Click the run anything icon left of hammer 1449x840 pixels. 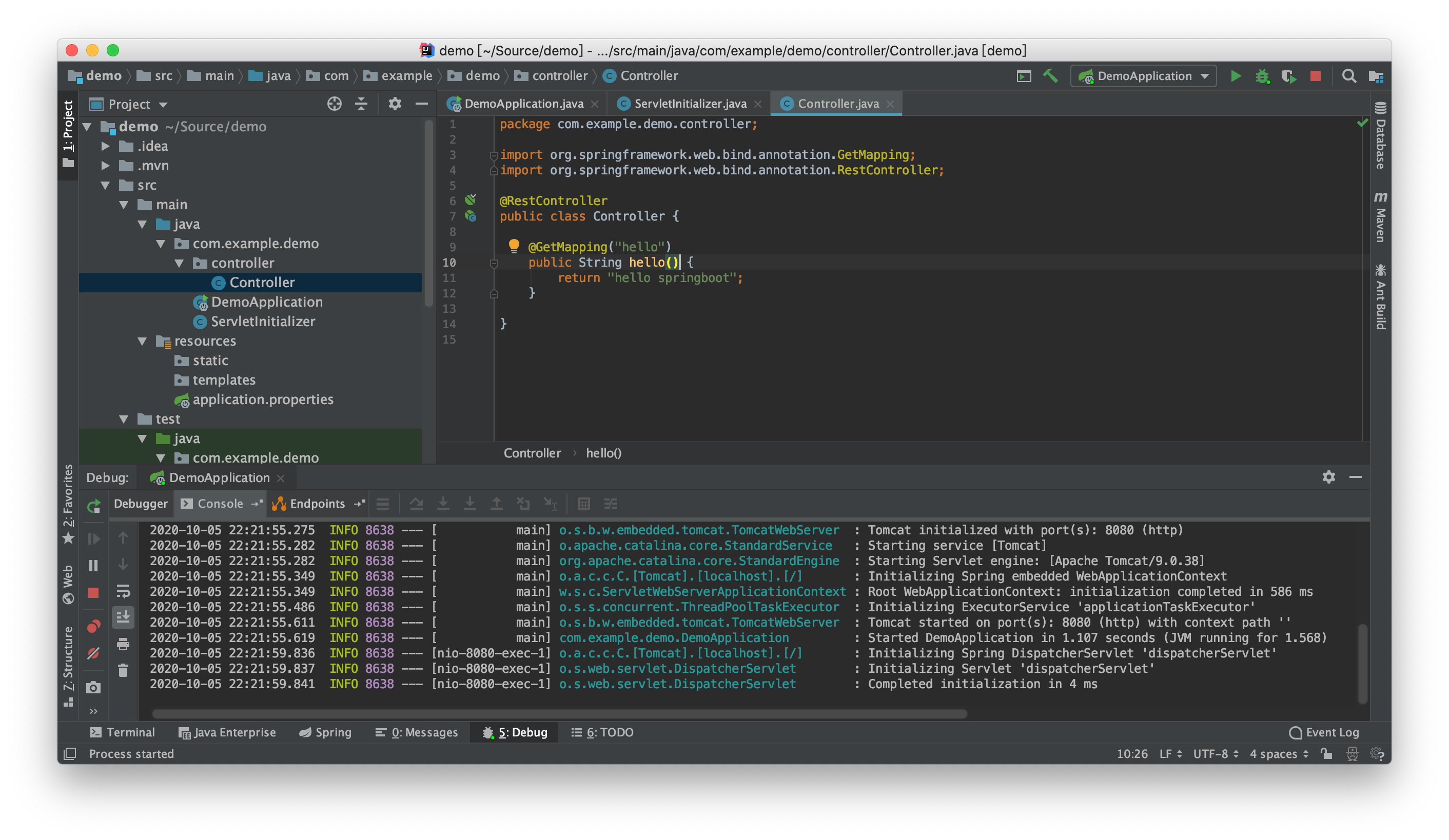1024,76
